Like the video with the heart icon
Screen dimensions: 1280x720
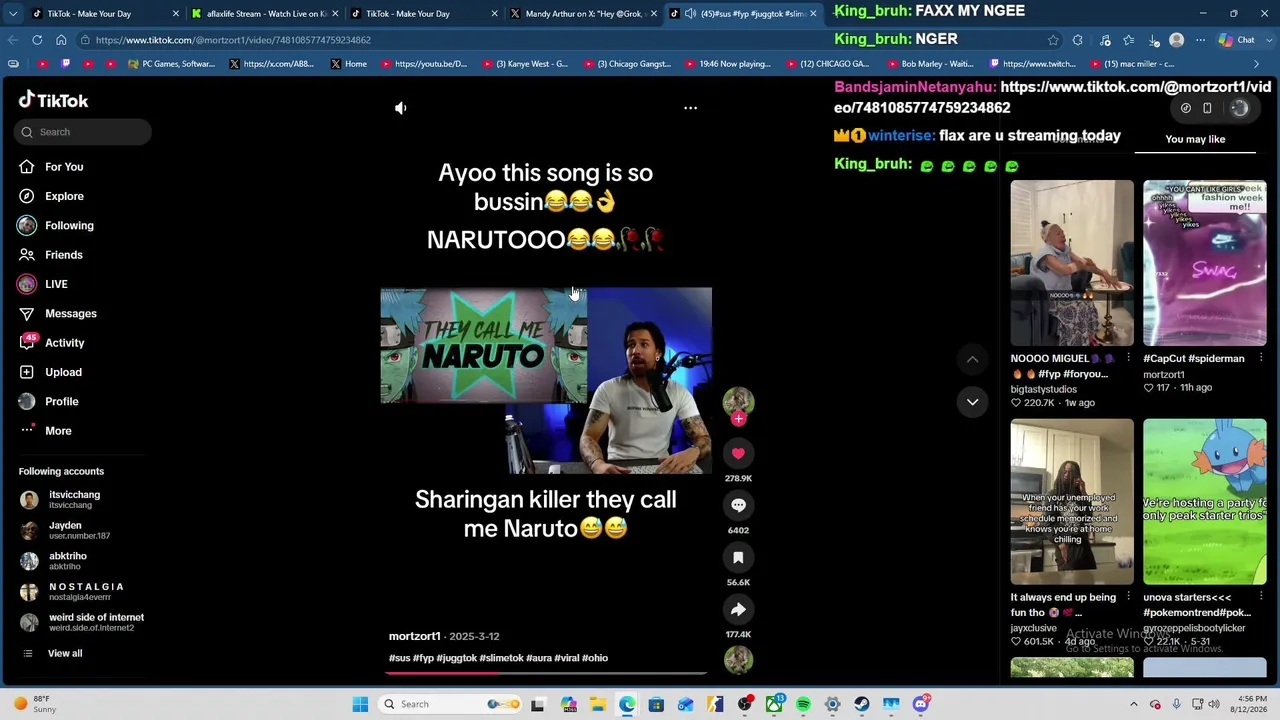pyautogui.click(x=738, y=453)
